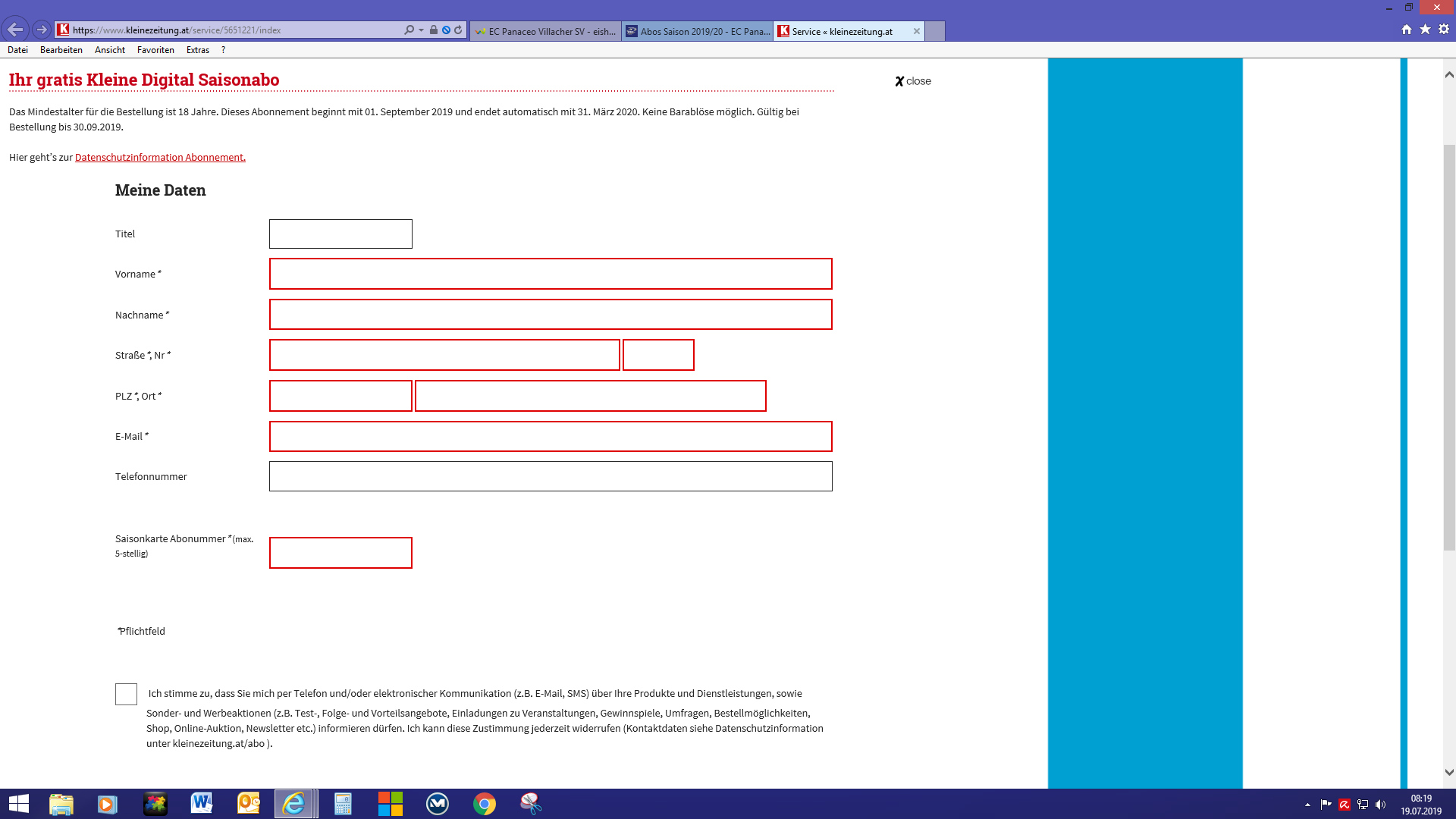
Task: Click the forward navigation arrow
Action: coord(42,30)
